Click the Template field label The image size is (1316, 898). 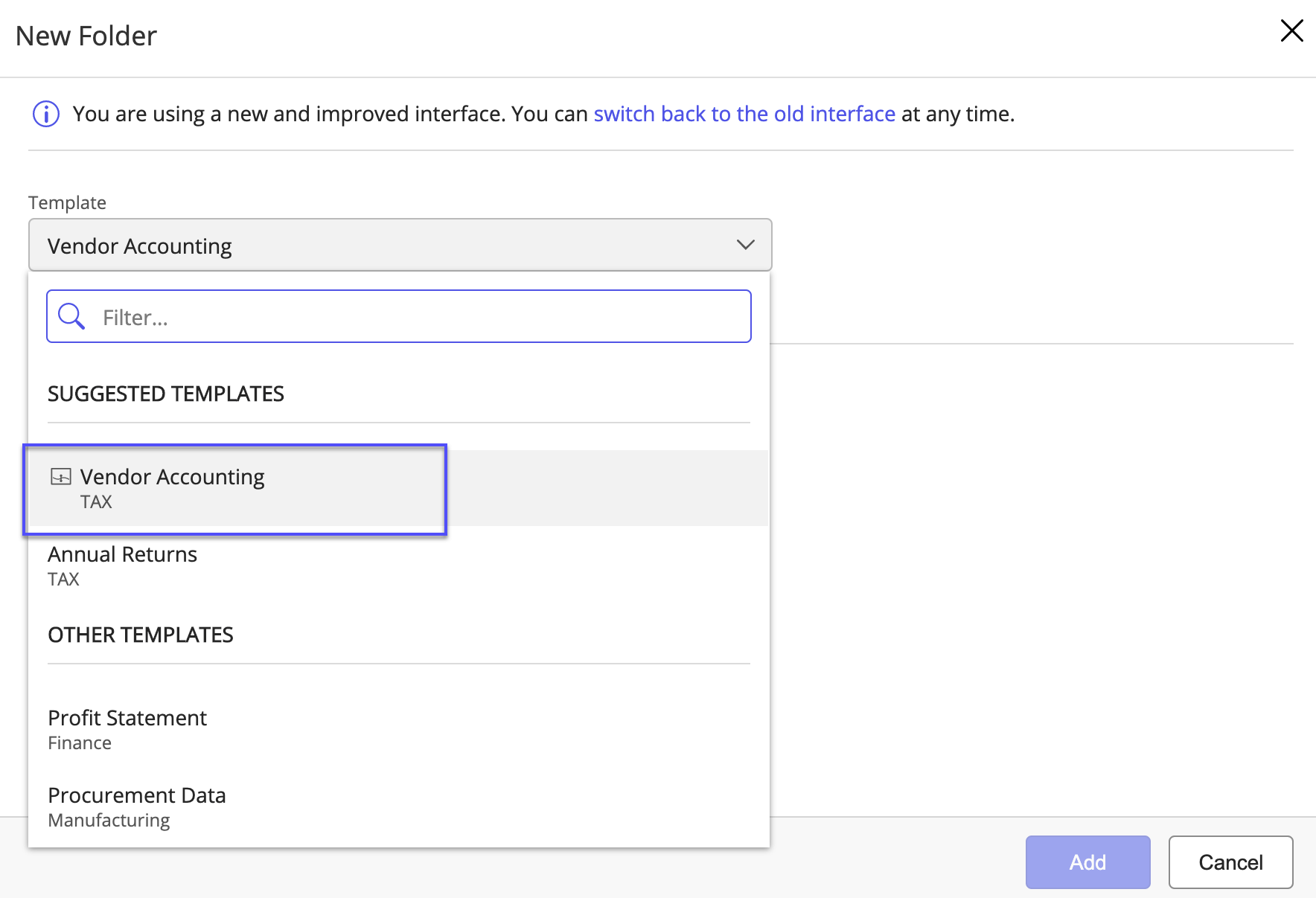[x=67, y=203]
